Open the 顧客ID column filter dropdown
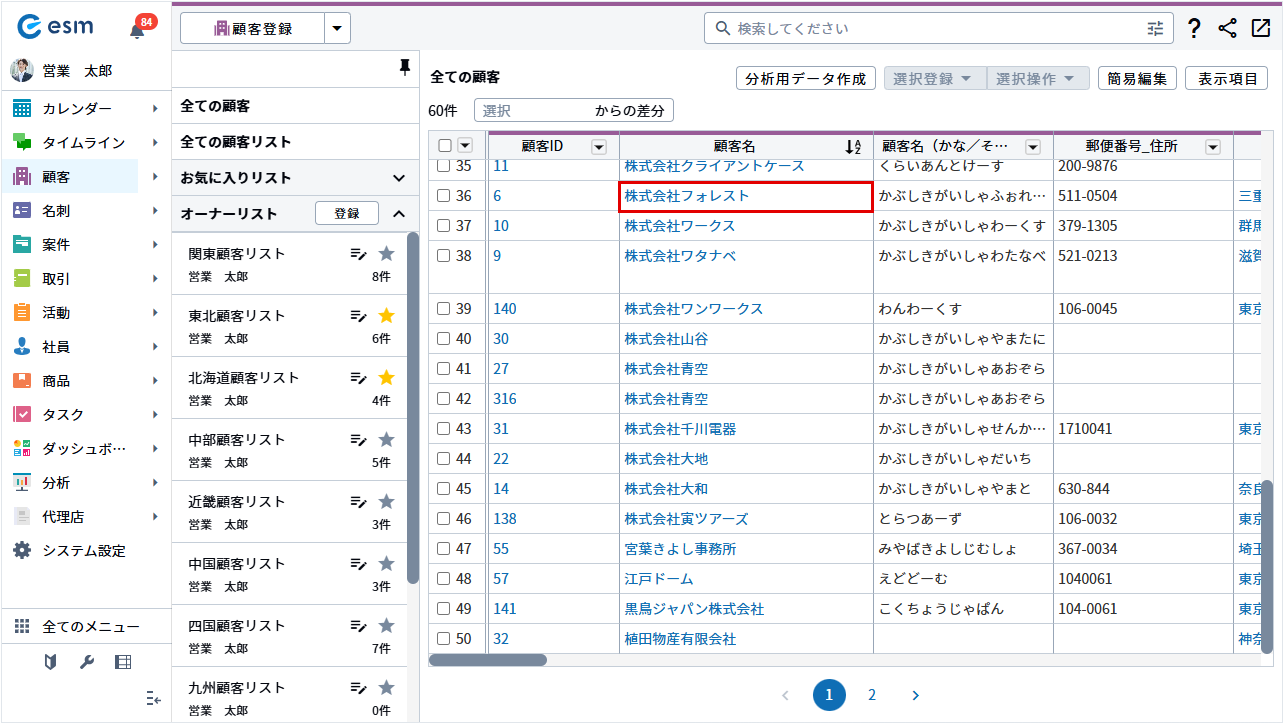This screenshot has height=724, width=1284. pyautogui.click(x=599, y=147)
